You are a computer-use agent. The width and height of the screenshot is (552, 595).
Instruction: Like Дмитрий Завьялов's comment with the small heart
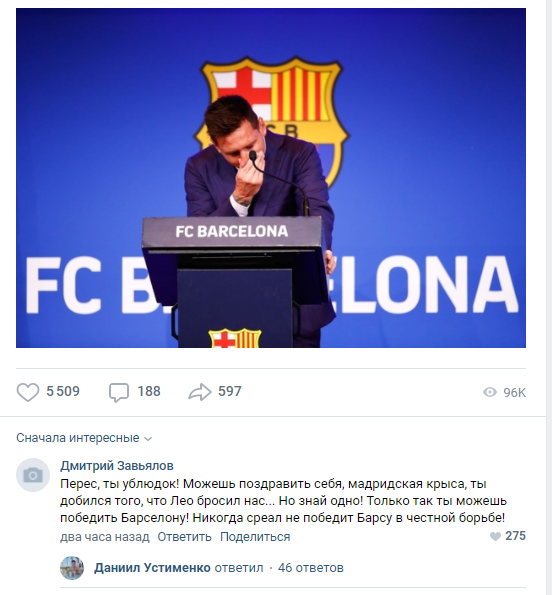(x=495, y=536)
